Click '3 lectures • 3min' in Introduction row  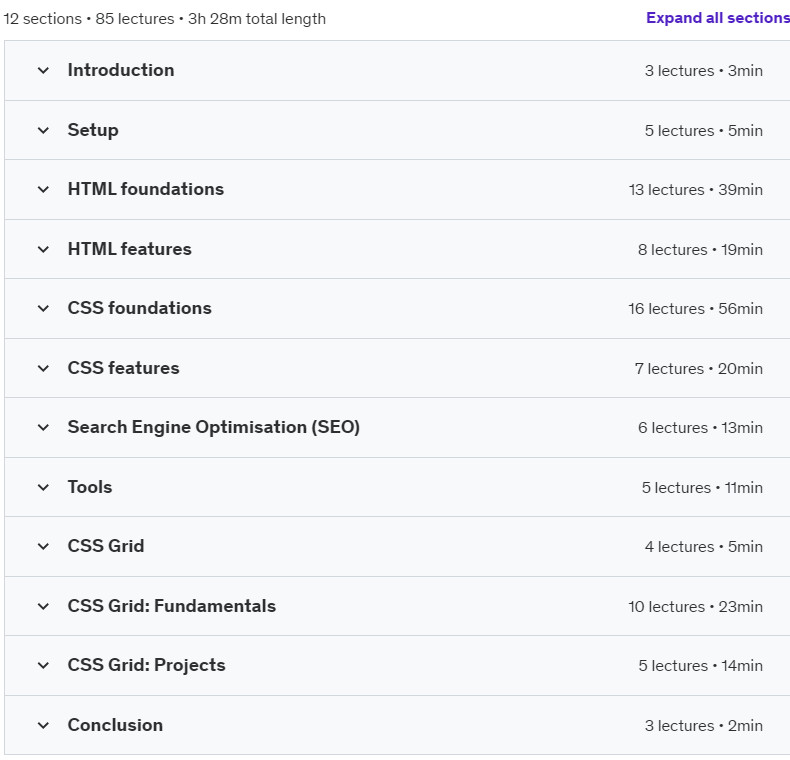pos(703,71)
